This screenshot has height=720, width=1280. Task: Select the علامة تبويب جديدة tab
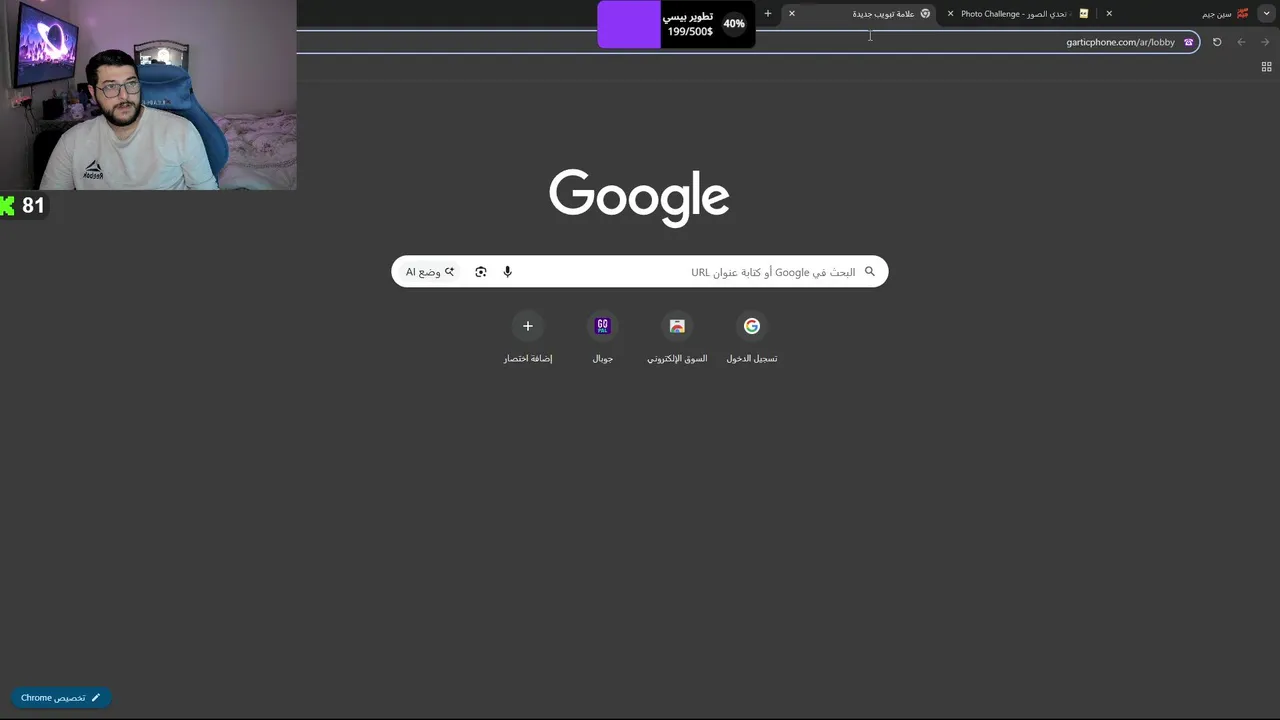(860, 14)
